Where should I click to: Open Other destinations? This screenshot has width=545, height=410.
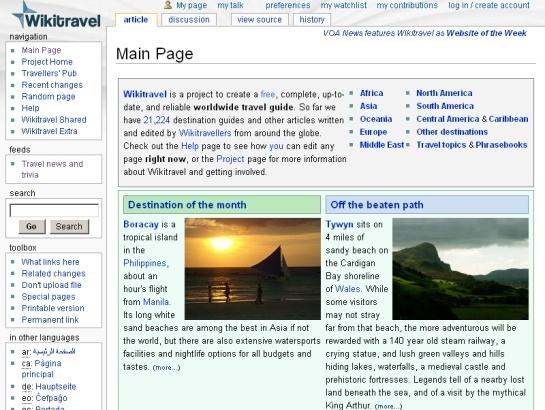[452, 132]
